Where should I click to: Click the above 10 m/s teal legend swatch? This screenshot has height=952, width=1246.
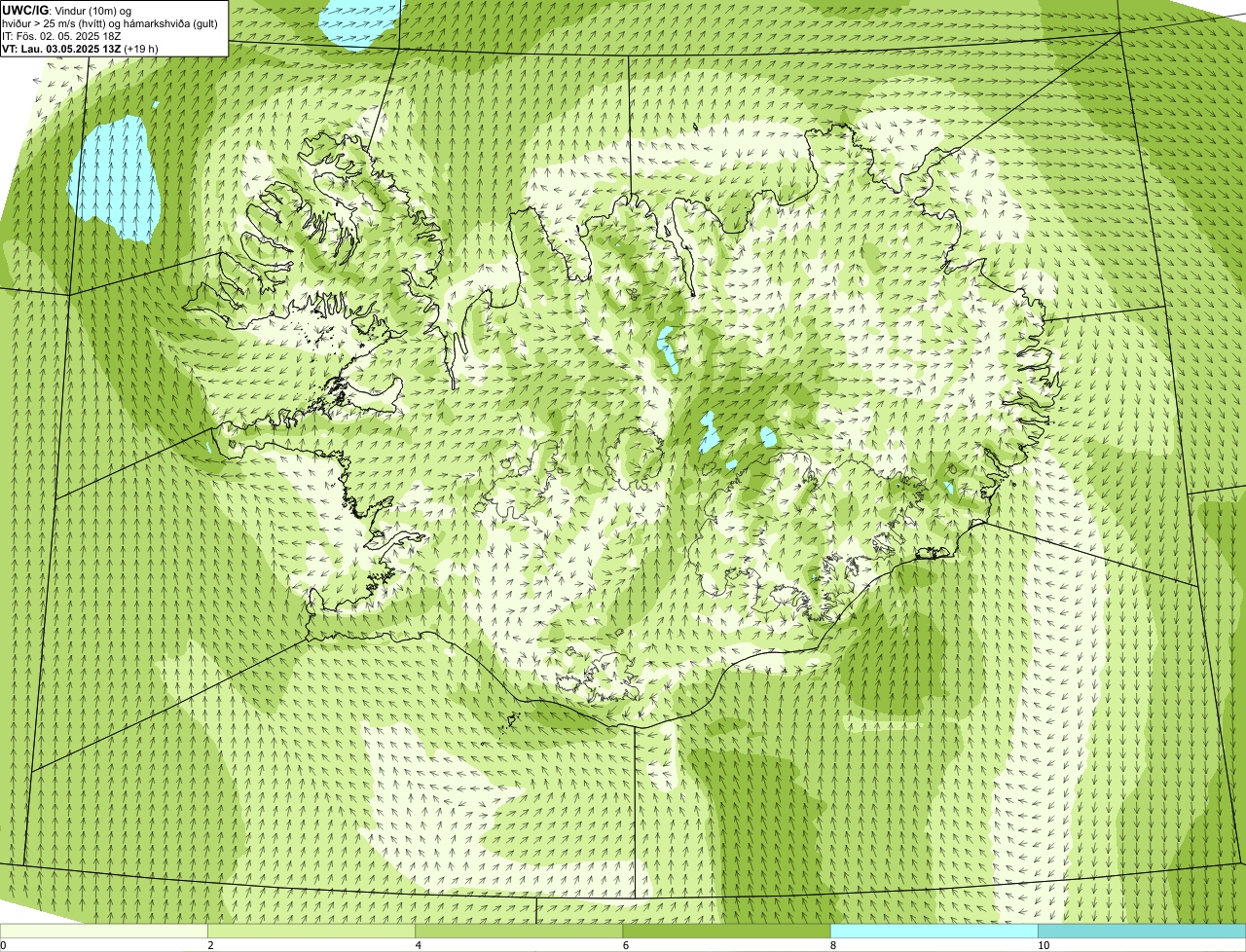(x=1142, y=931)
